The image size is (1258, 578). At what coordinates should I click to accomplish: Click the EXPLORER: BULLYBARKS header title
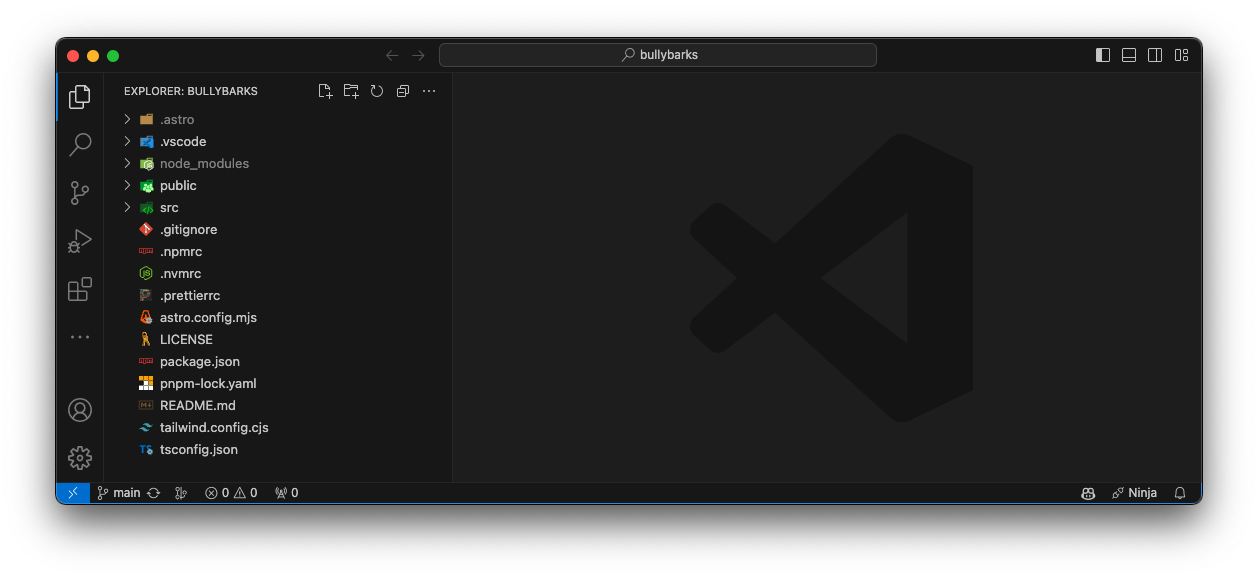[x=191, y=91]
